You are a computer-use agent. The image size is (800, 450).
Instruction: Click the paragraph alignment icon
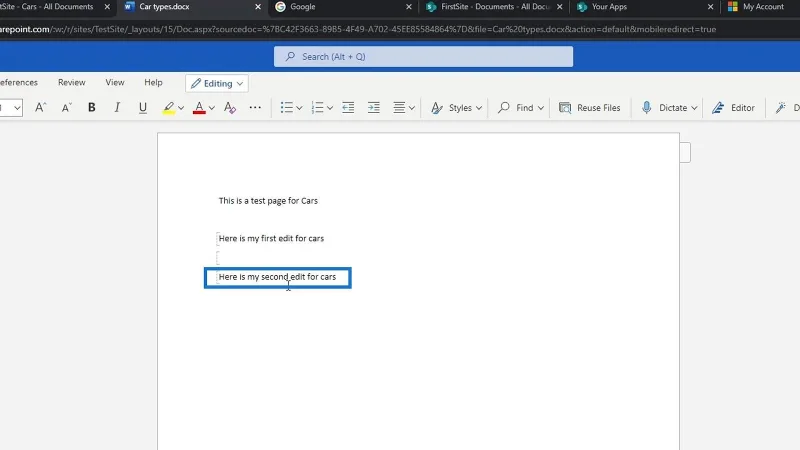(x=399, y=108)
